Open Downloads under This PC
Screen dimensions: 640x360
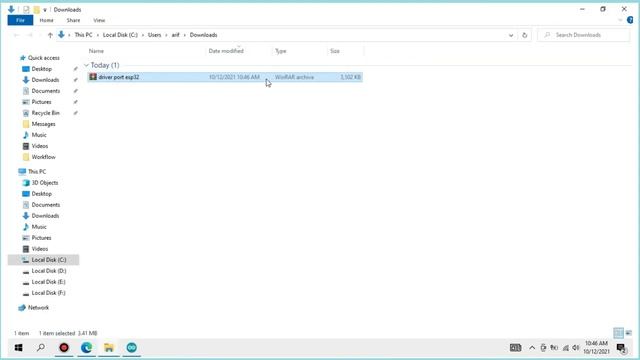coord(45,216)
